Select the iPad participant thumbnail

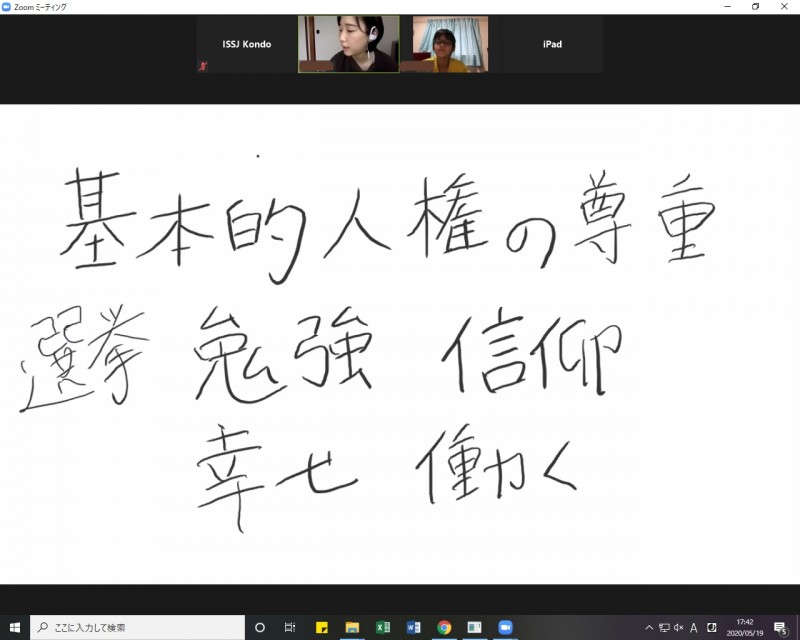pyautogui.click(x=551, y=44)
